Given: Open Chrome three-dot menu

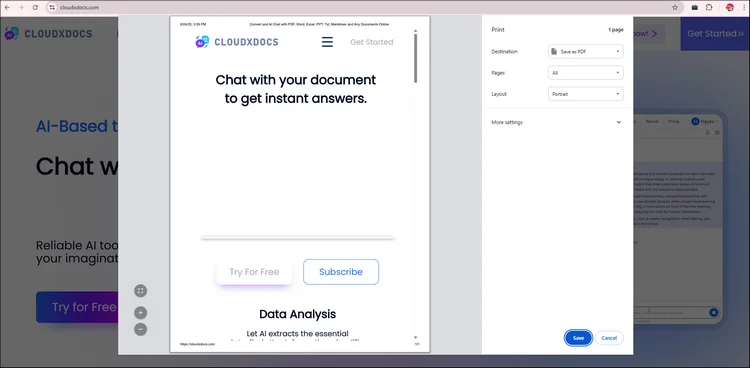Looking at the screenshot, I should point(743,8).
